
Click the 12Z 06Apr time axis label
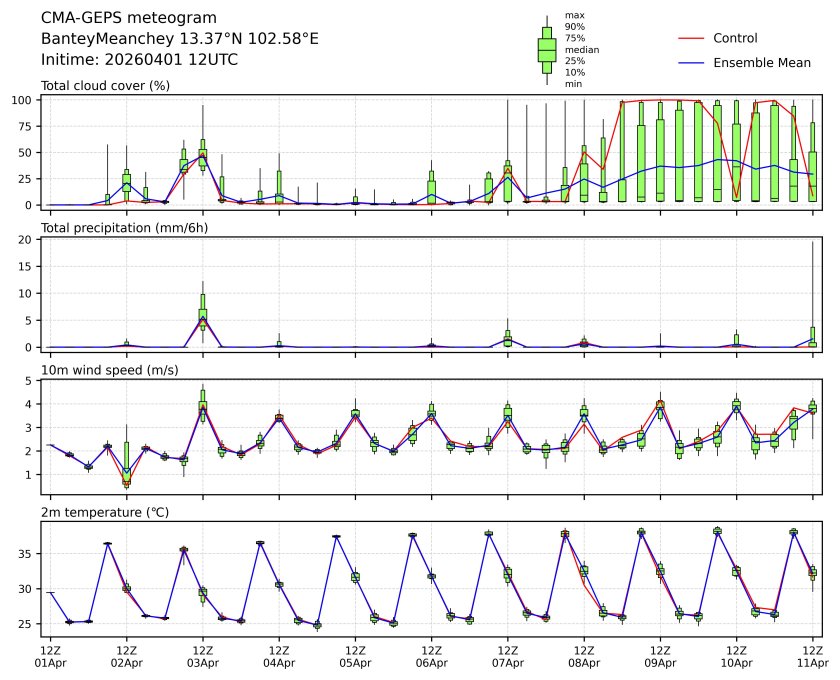431,656
